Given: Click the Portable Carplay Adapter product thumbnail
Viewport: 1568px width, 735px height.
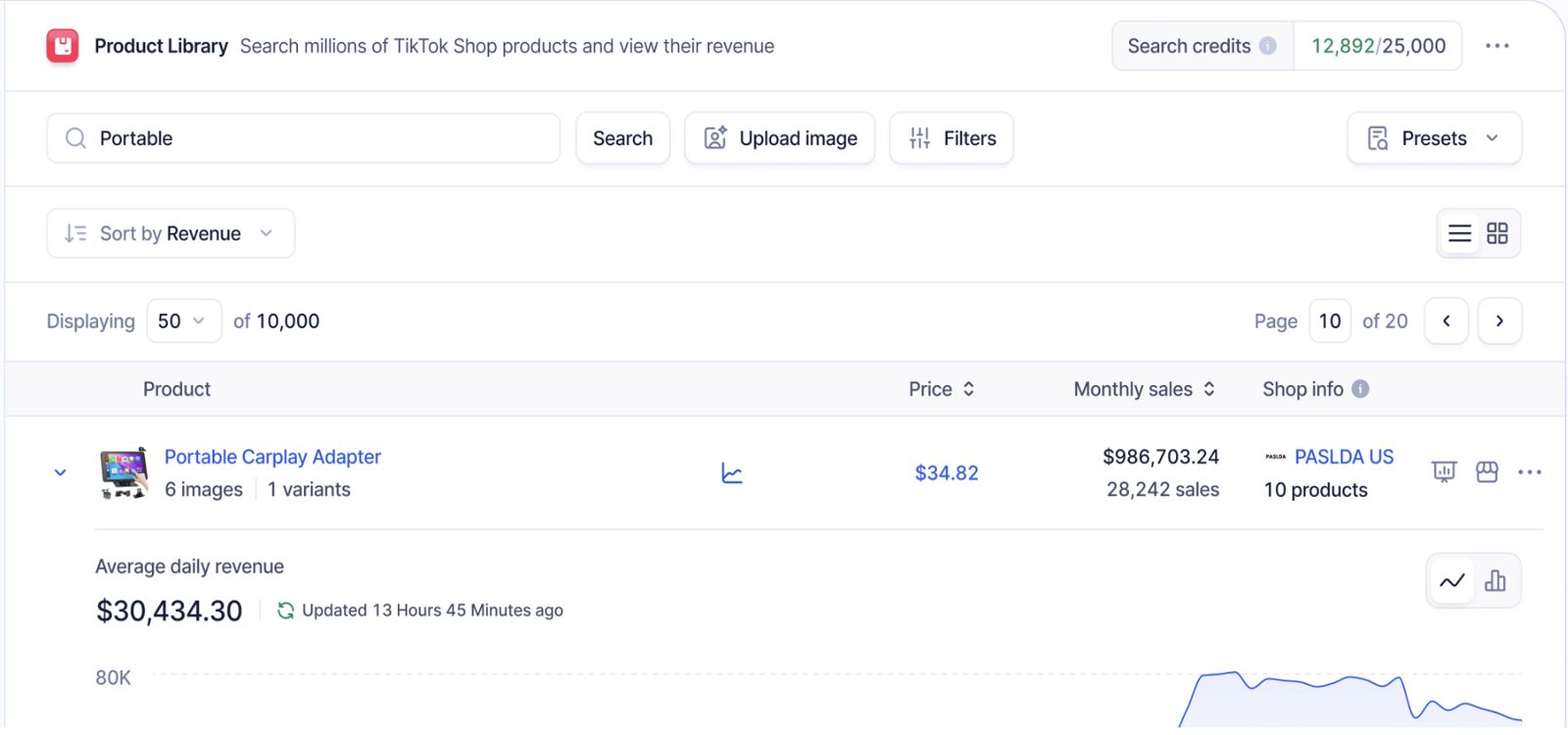Looking at the screenshot, I should (124, 472).
